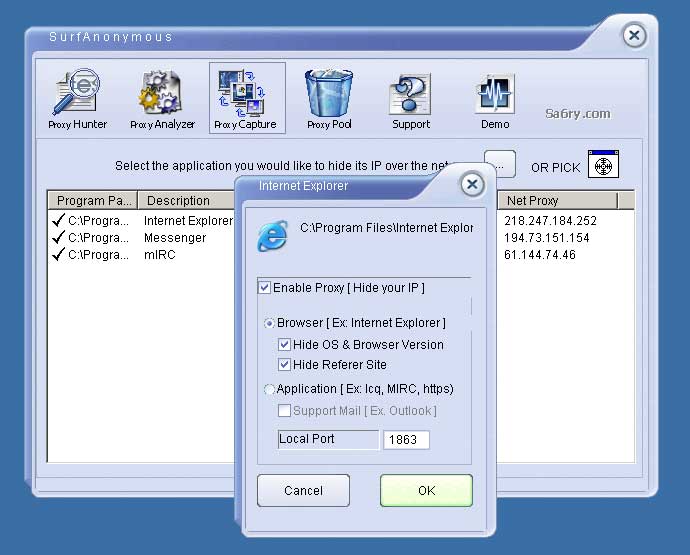Close the Internet Explorer dialog

coord(472,184)
